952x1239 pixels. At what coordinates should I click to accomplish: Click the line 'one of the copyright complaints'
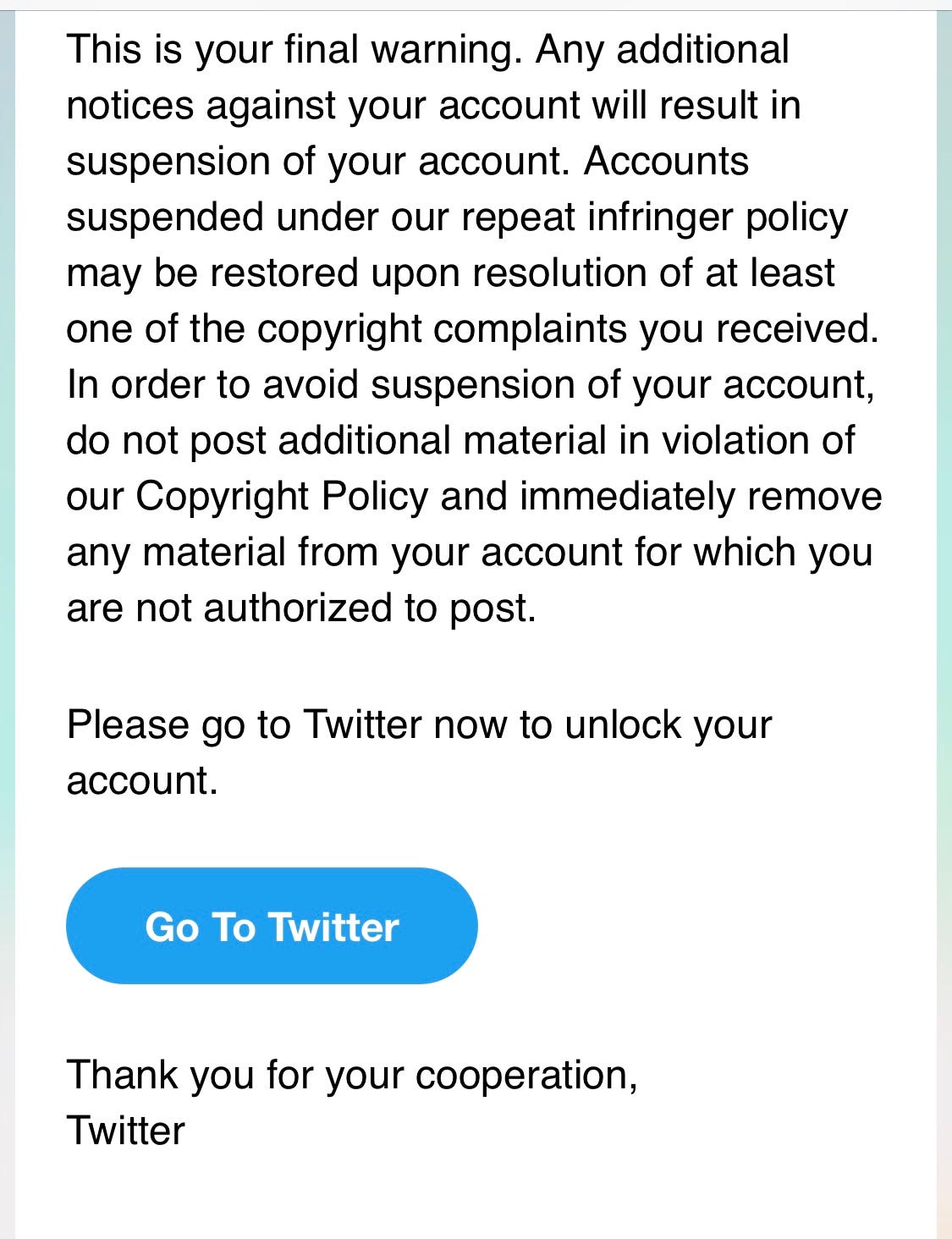(x=473, y=329)
